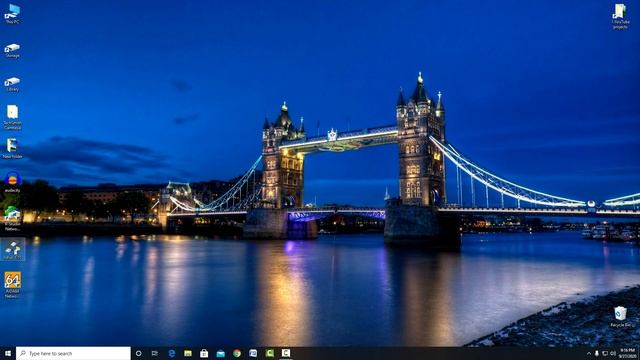
Task: Open the blue-white app icon after Chrome
Action: click(x=253, y=353)
